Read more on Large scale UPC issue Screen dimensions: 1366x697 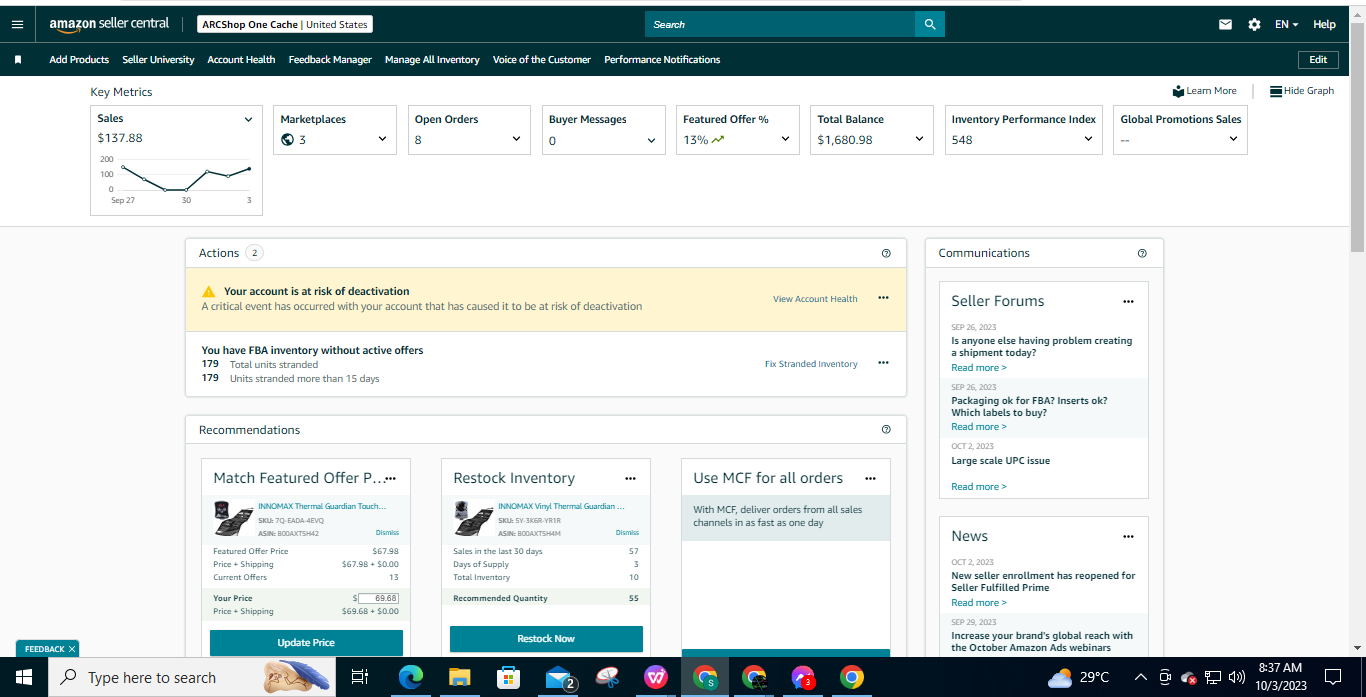pos(979,487)
